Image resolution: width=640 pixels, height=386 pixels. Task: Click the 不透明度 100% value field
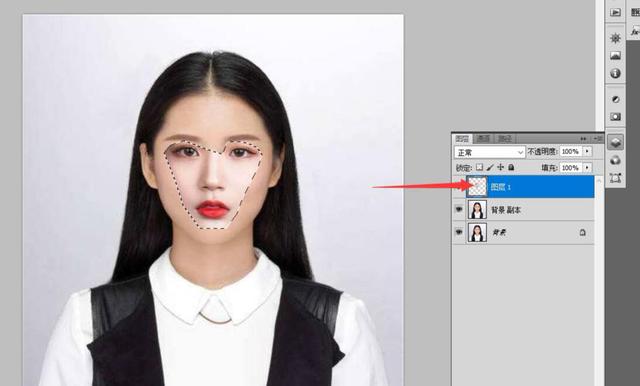pos(571,151)
